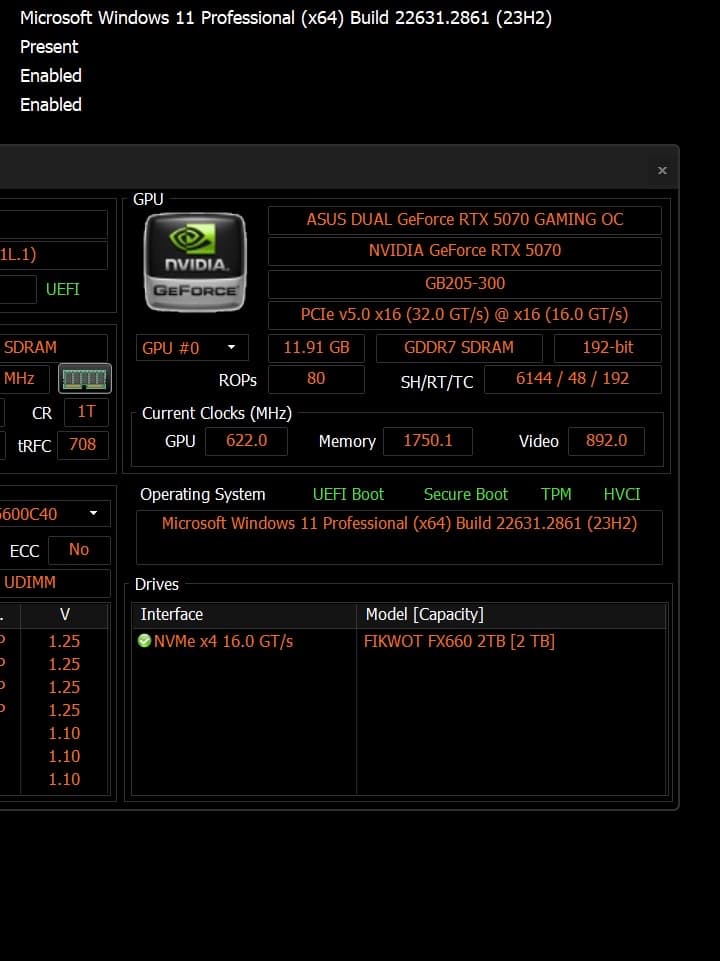Click the V column header in timing table
720x961 pixels.
tap(64, 615)
